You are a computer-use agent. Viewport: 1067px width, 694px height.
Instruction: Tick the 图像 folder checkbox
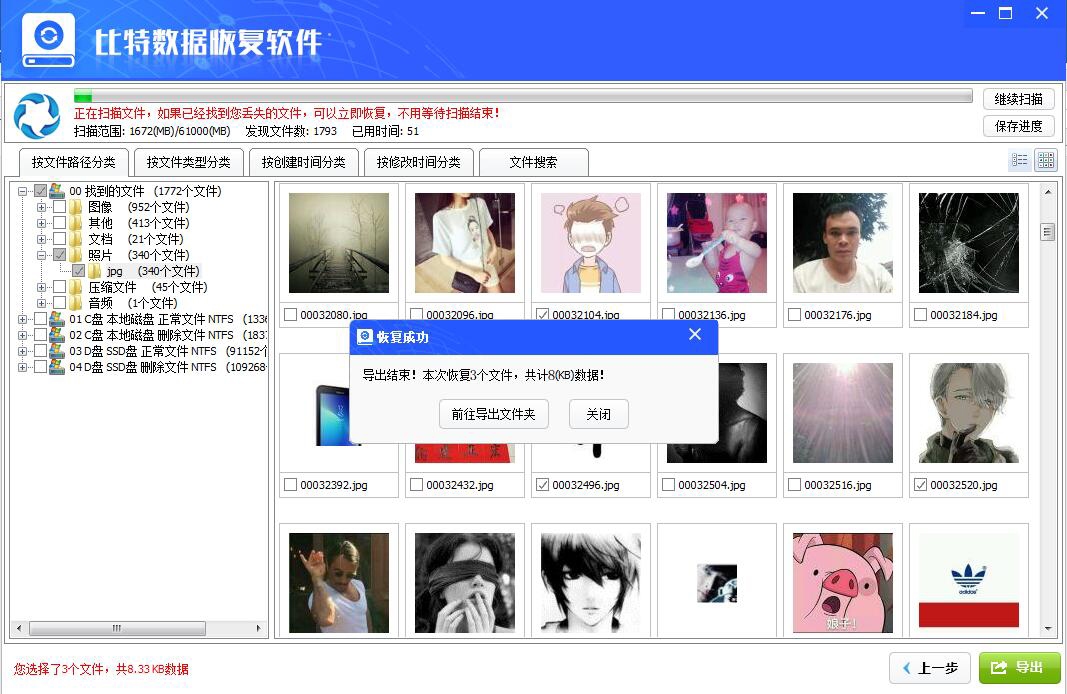point(60,207)
